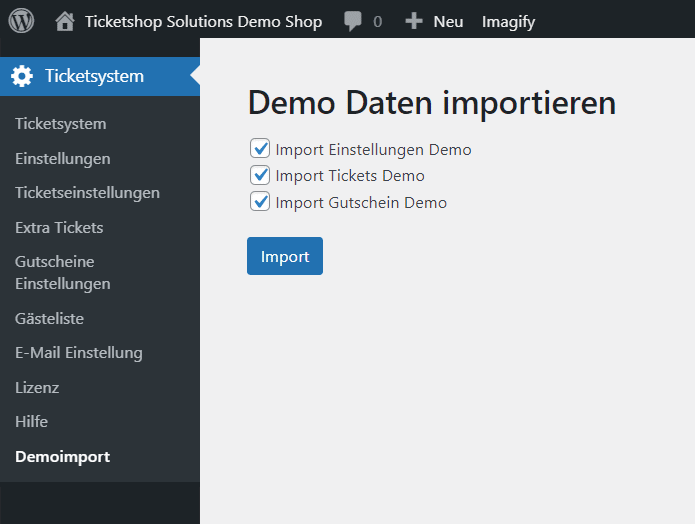Open the Lizenz submenu item

[x=37, y=387]
